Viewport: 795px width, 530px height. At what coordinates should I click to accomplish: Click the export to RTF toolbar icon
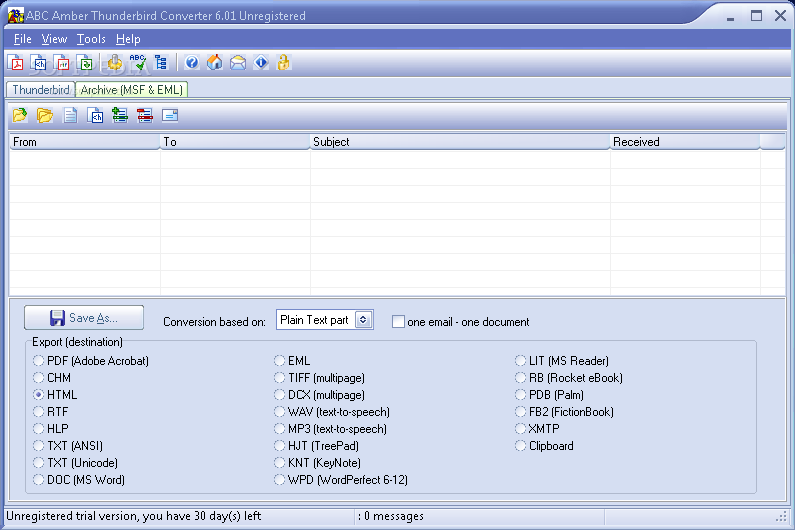(62, 63)
